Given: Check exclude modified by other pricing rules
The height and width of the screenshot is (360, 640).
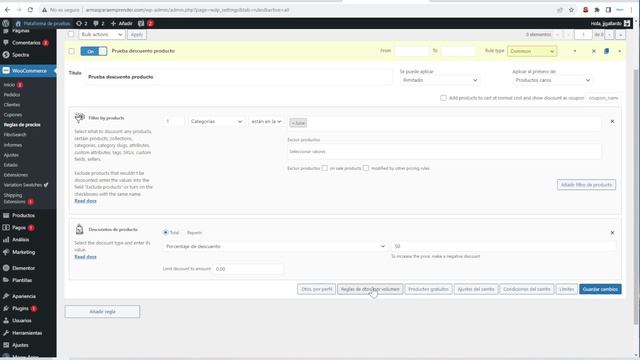Looking at the screenshot, I should point(366,168).
